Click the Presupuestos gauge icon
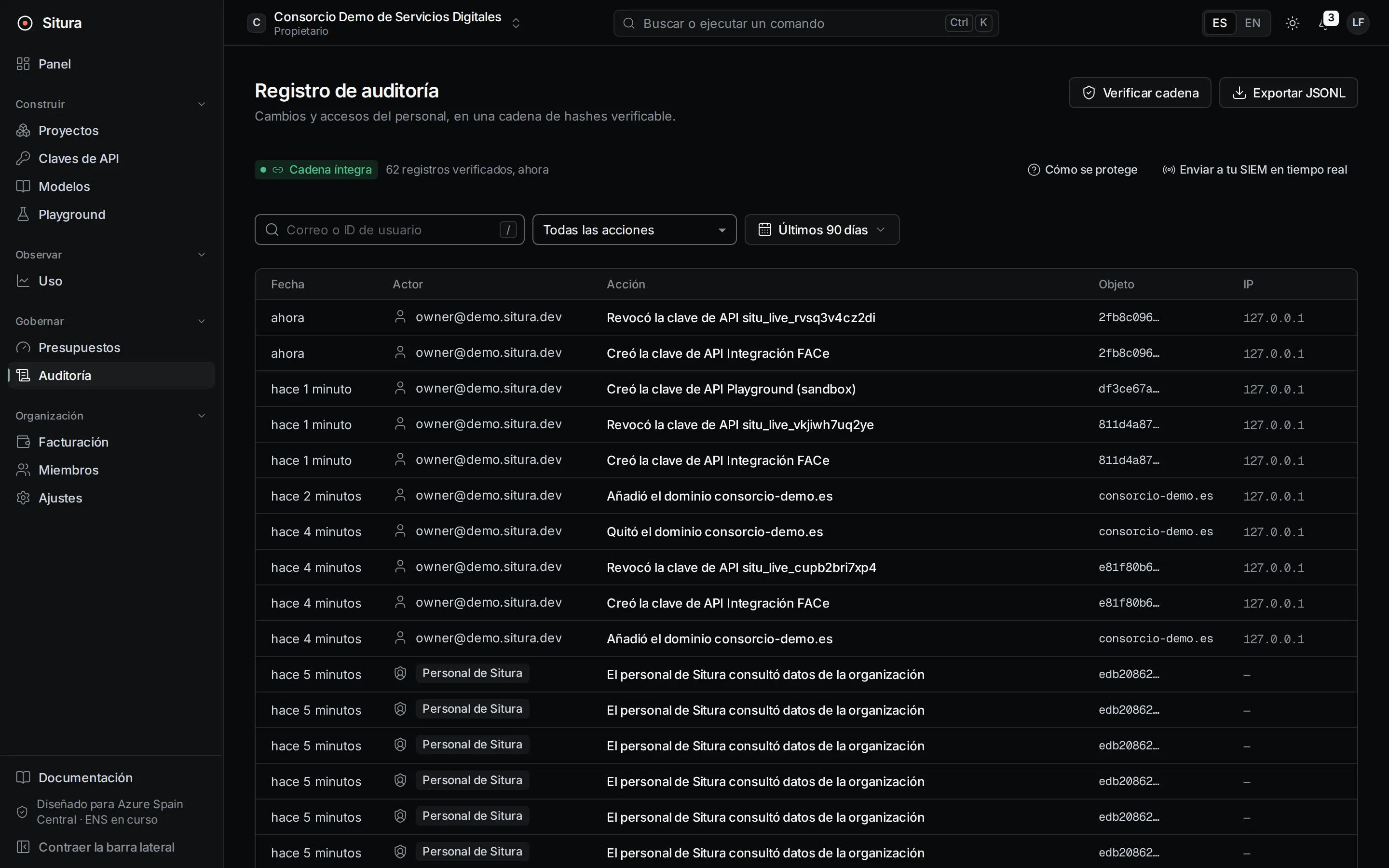 click(x=23, y=347)
